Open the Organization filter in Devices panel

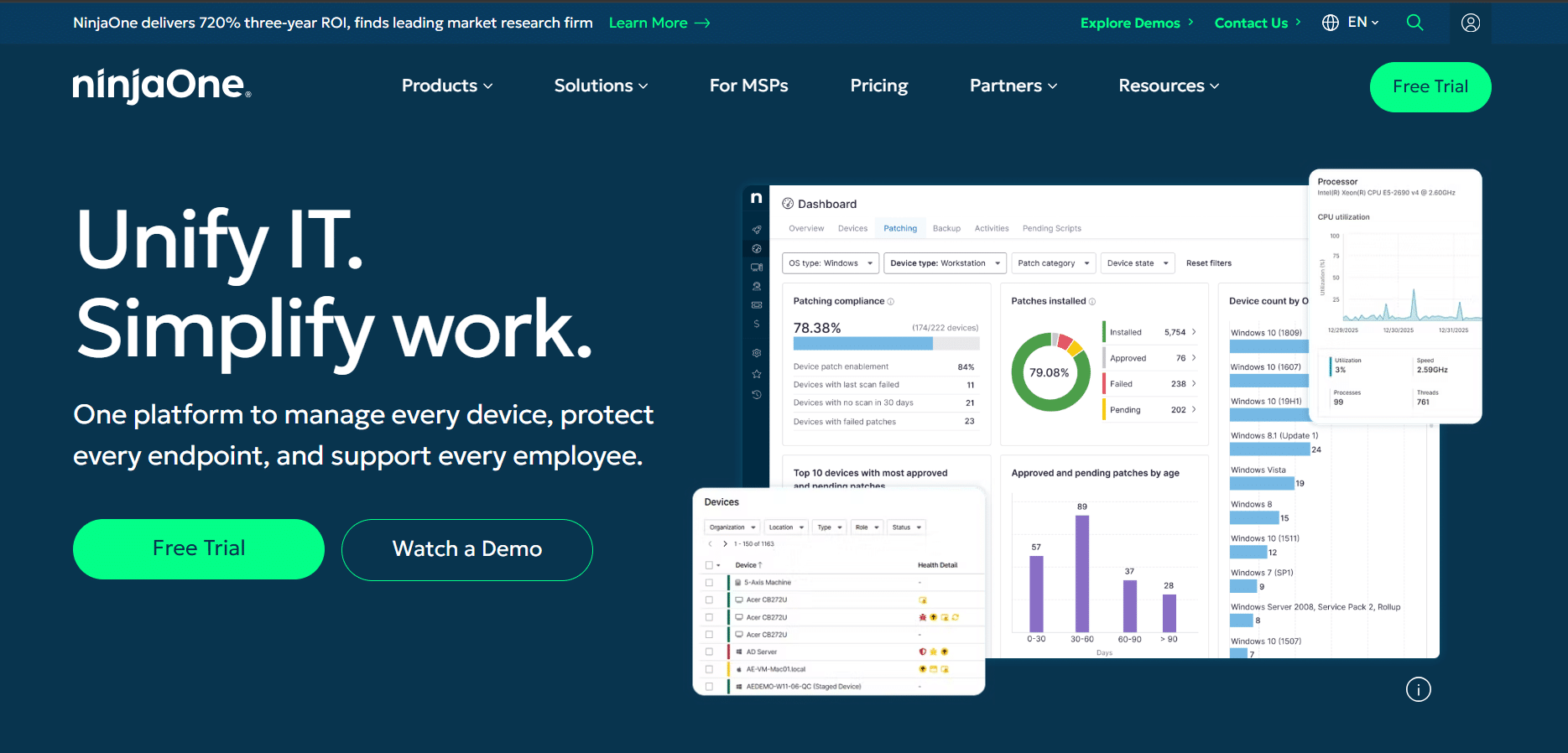[732, 527]
